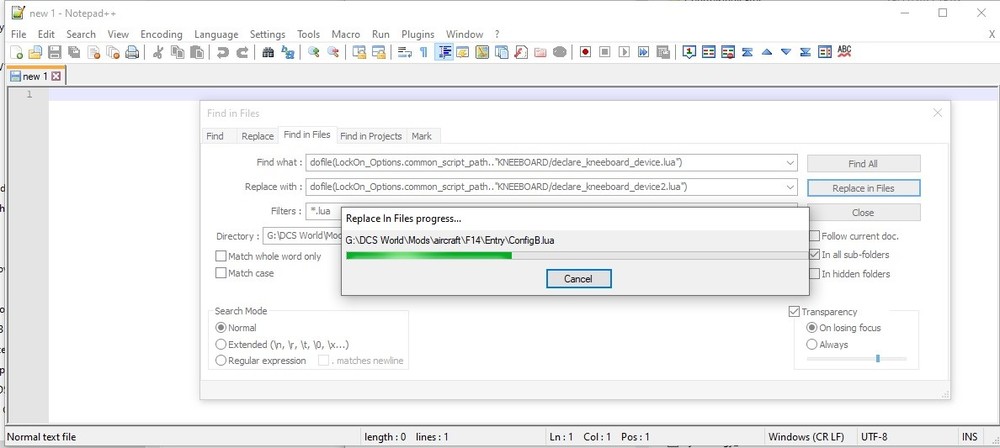The height and width of the screenshot is (448, 1000).
Task: Open the Language menu
Action: tap(216, 34)
